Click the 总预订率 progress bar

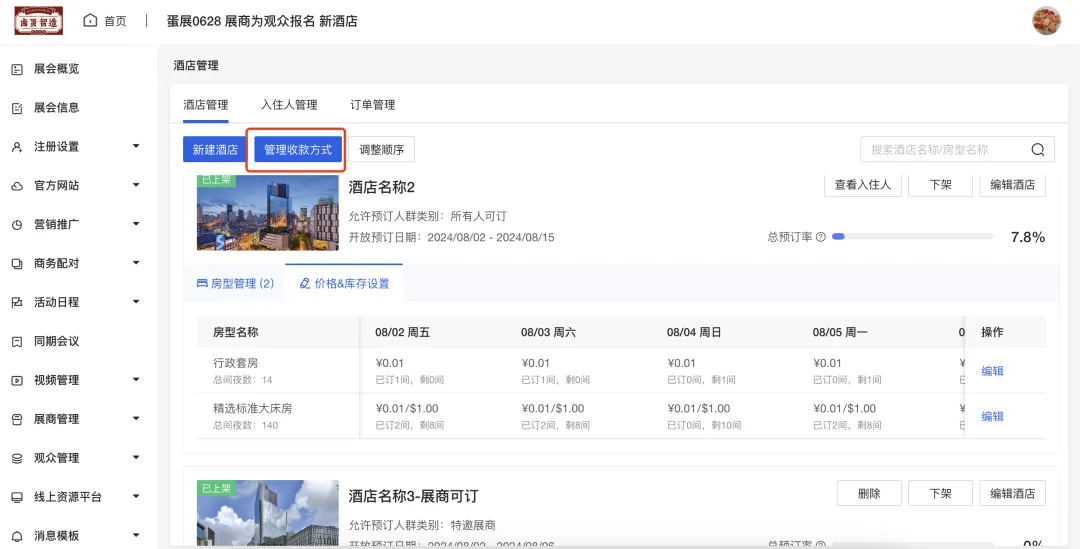(912, 237)
